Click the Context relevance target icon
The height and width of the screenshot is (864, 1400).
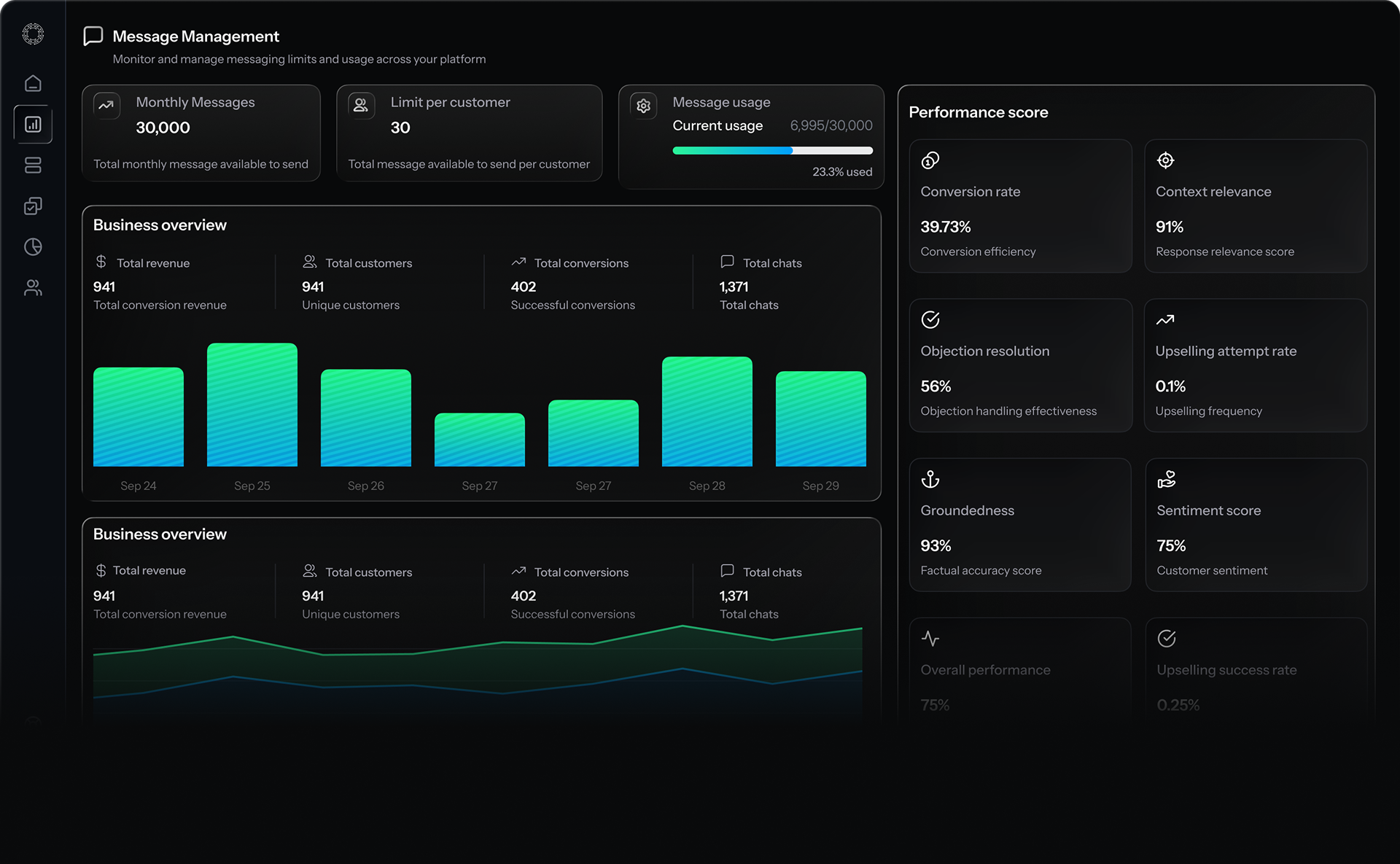1165,160
